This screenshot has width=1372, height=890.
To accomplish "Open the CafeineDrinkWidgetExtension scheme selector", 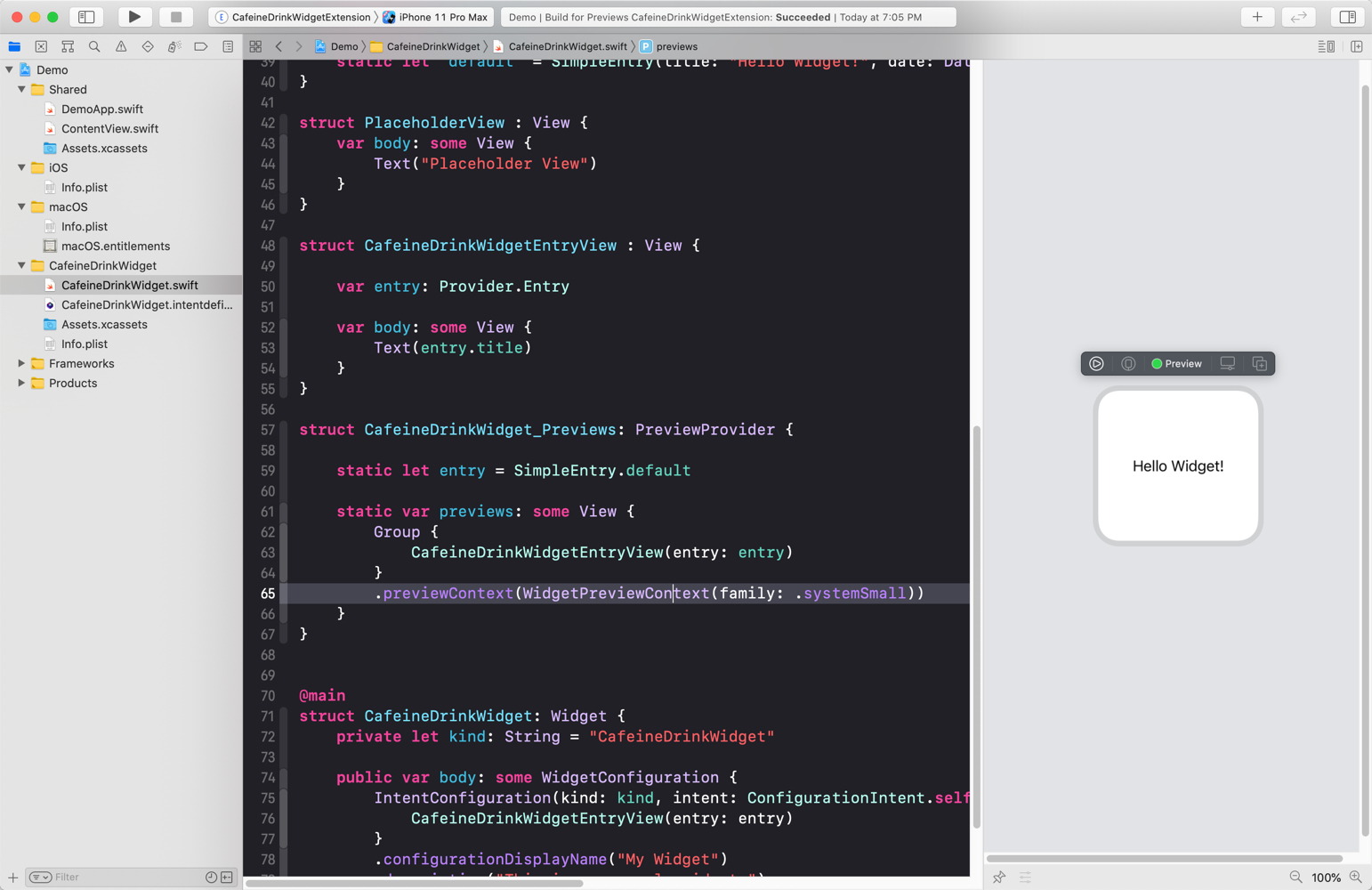I will pos(294,17).
